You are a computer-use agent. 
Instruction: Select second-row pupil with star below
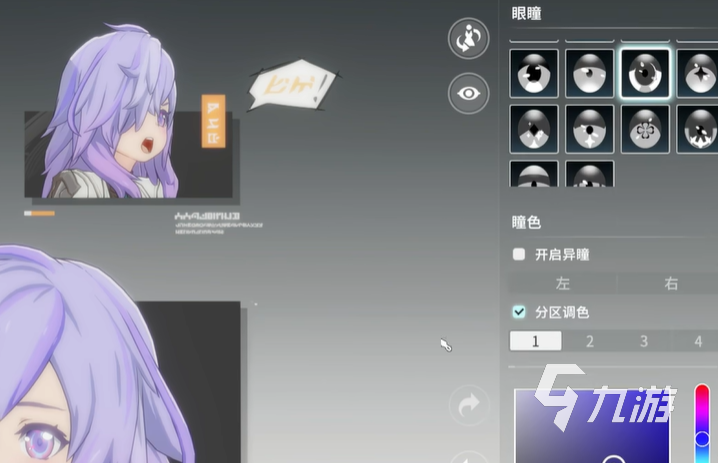(x=589, y=129)
